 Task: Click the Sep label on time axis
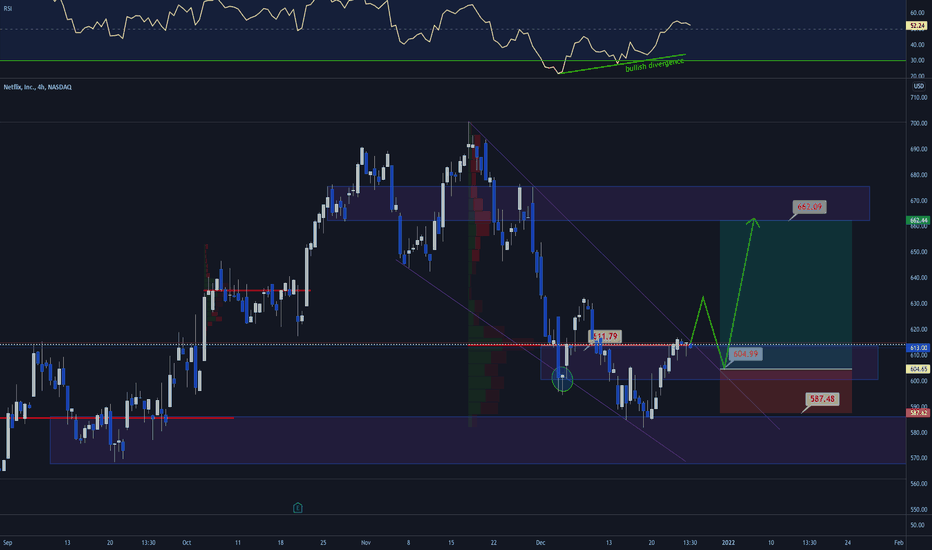7,543
